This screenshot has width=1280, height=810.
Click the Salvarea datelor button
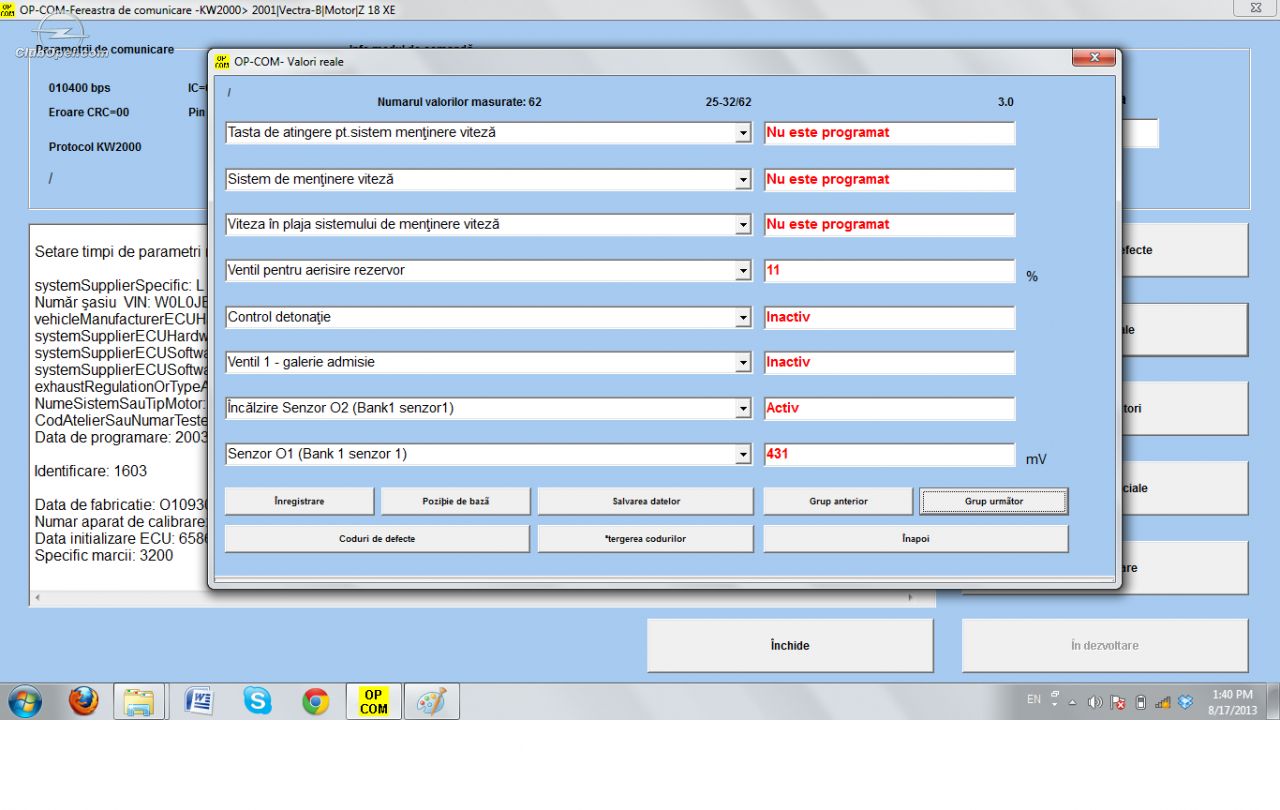click(x=646, y=501)
